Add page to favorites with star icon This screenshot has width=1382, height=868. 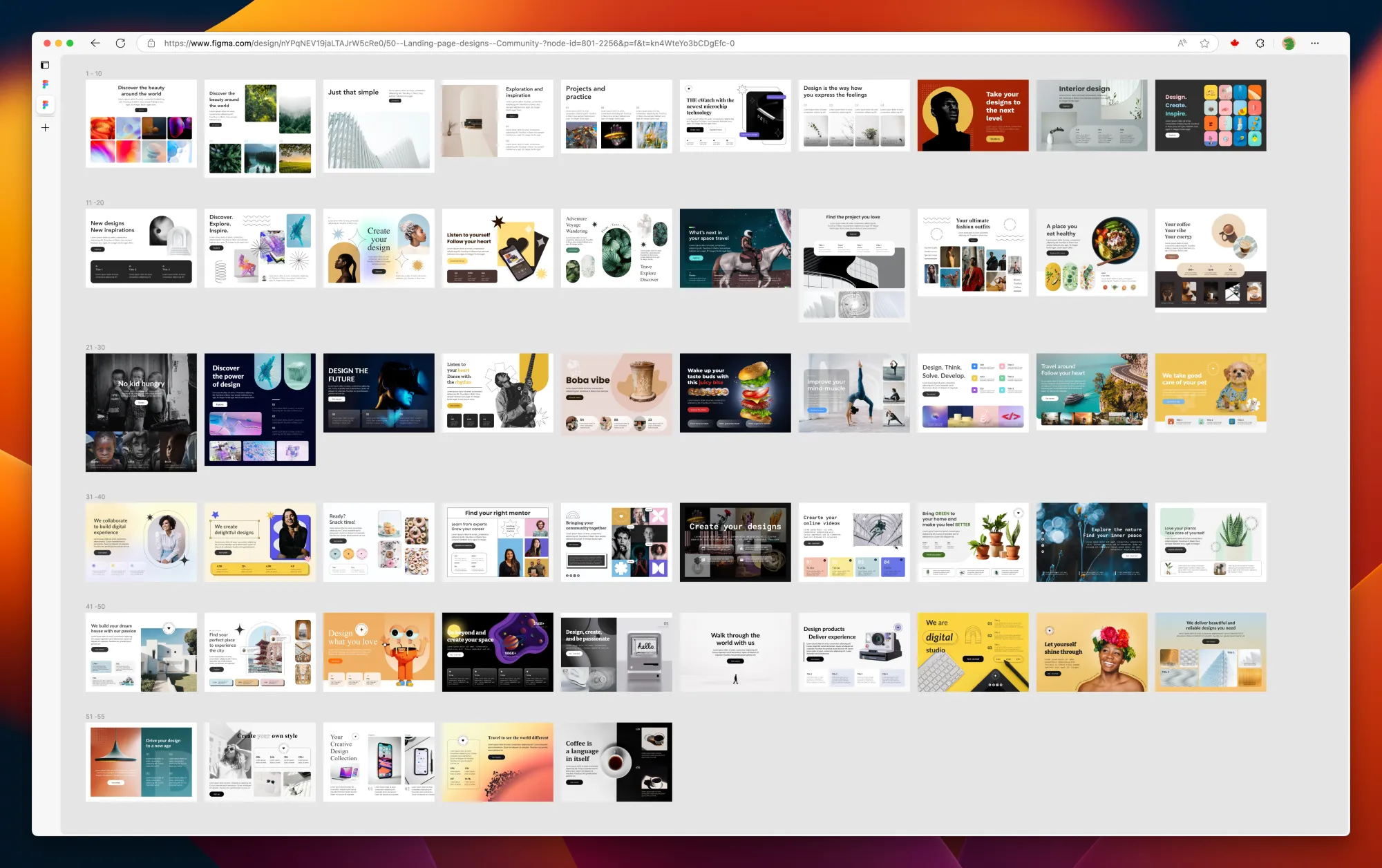tap(1204, 43)
